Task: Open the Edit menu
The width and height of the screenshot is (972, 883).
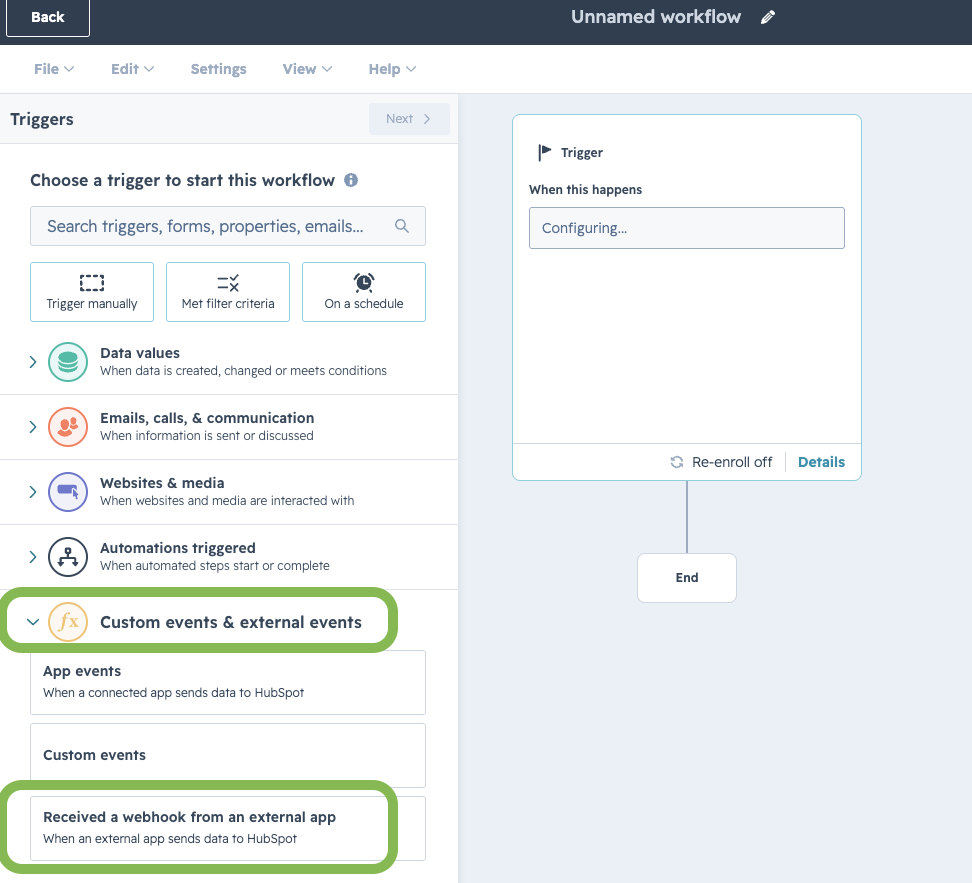Action: (x=132, y=69)
